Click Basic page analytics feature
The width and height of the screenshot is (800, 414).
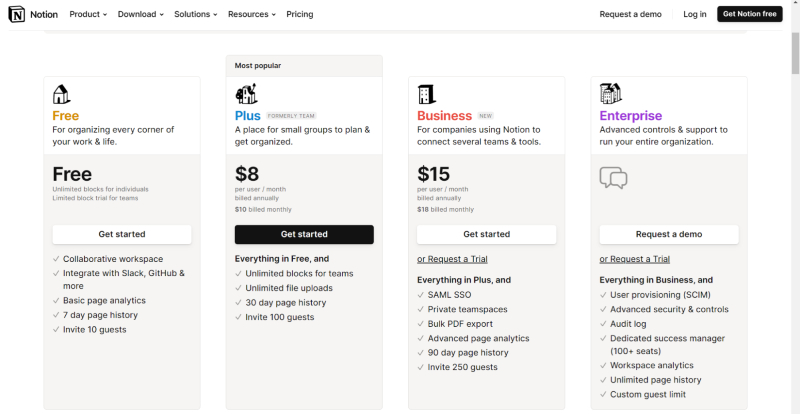104,301
